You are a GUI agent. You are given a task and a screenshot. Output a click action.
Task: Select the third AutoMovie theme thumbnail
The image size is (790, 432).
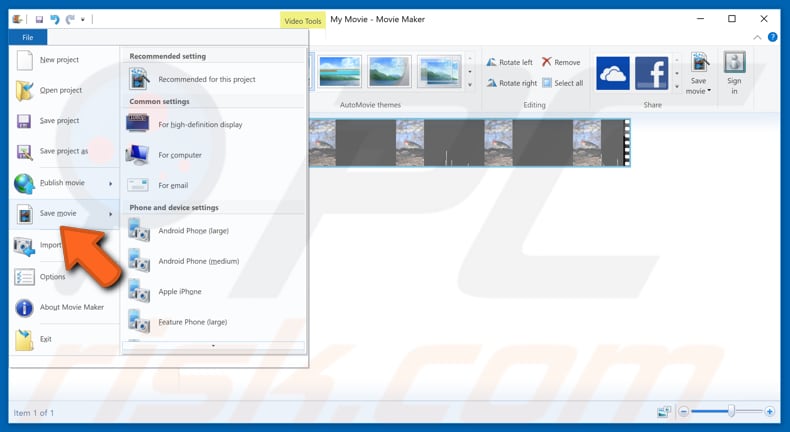(x=439, y=72)
